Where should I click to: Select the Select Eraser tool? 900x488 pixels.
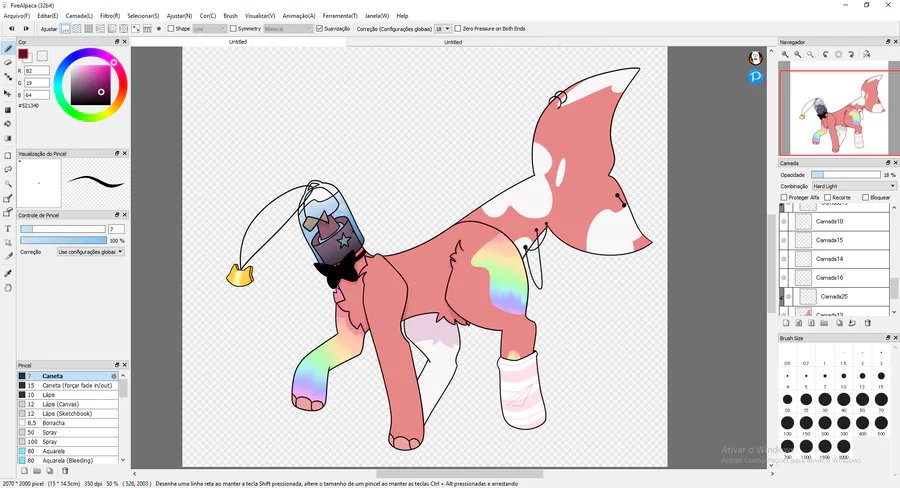click(8, 212)
